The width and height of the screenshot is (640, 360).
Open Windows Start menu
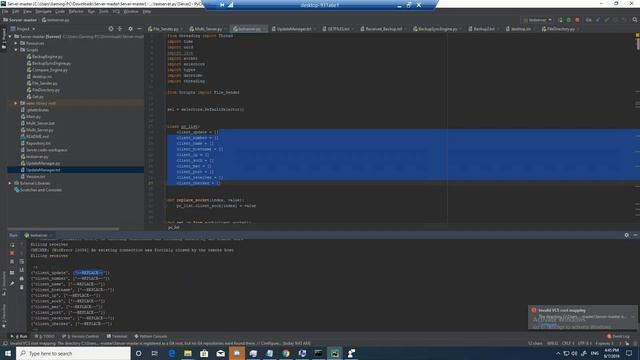[8, 353]
